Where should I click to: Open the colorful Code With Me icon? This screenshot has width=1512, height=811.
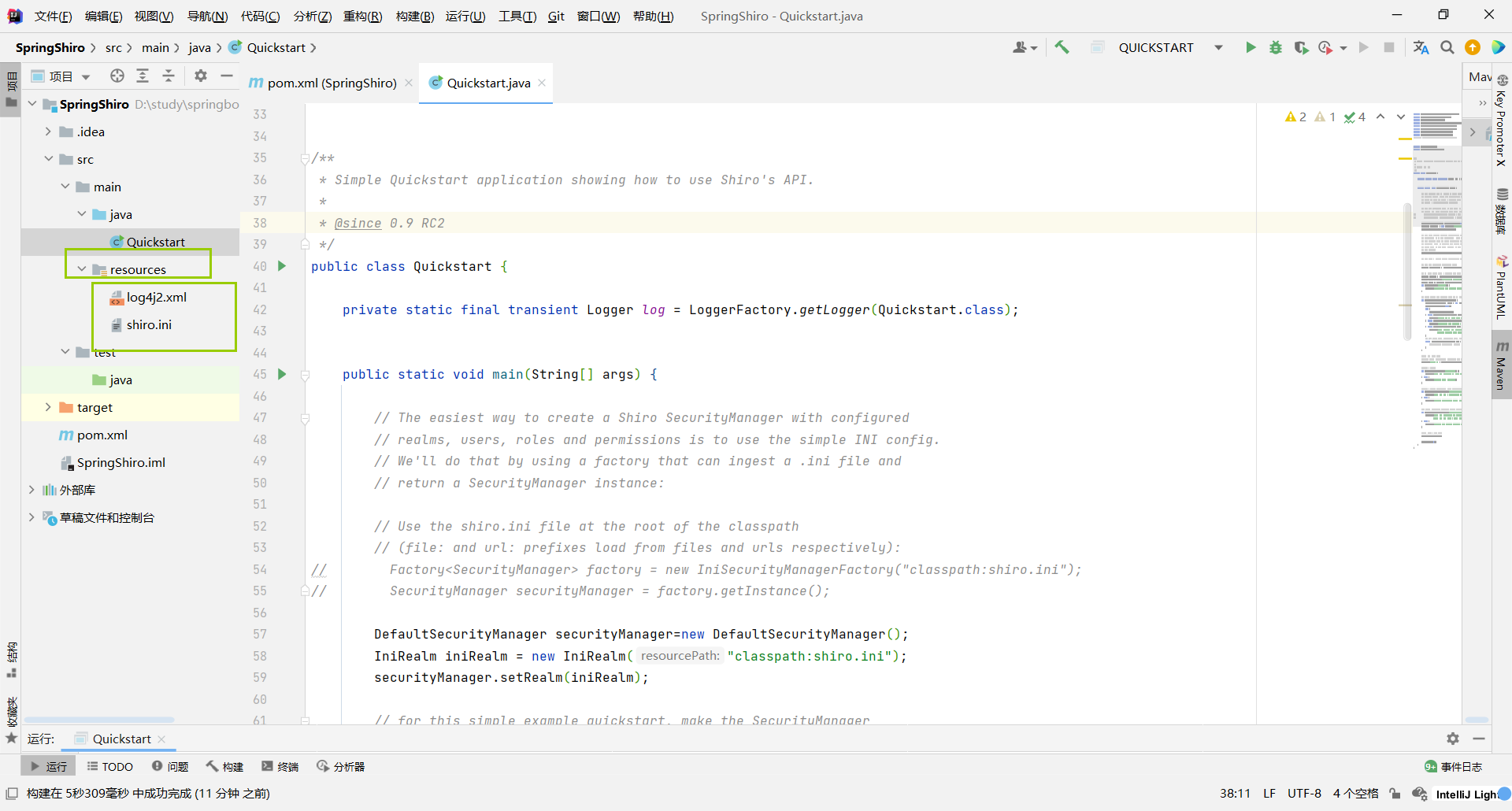[x=1499, y=47]
